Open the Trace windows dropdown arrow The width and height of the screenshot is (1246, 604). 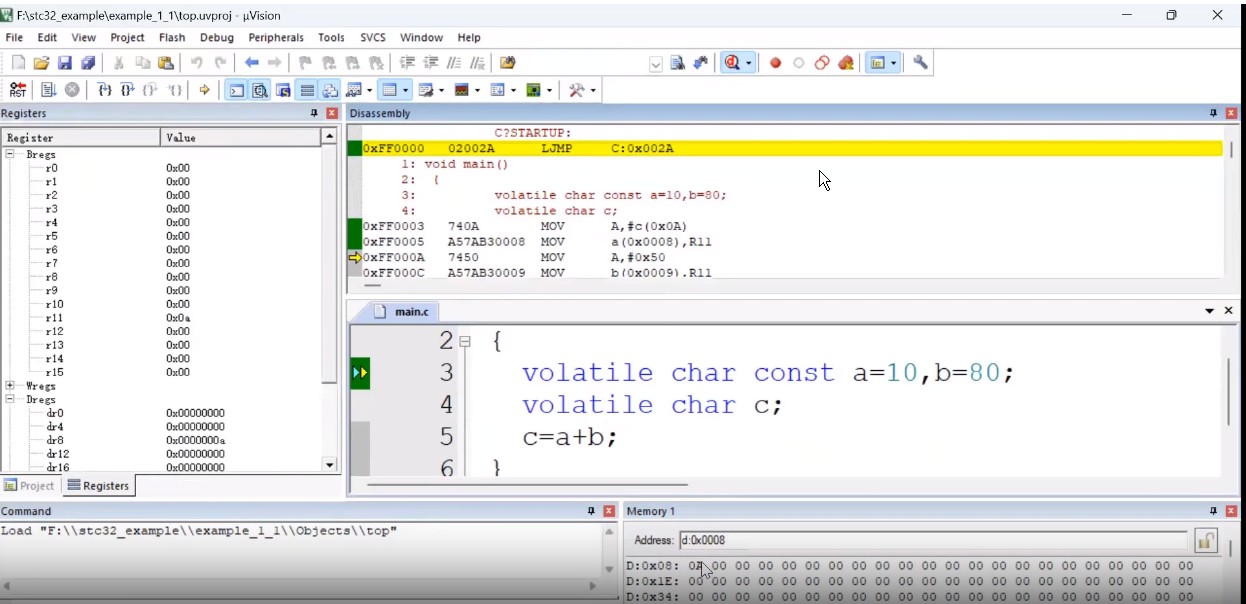513,90
